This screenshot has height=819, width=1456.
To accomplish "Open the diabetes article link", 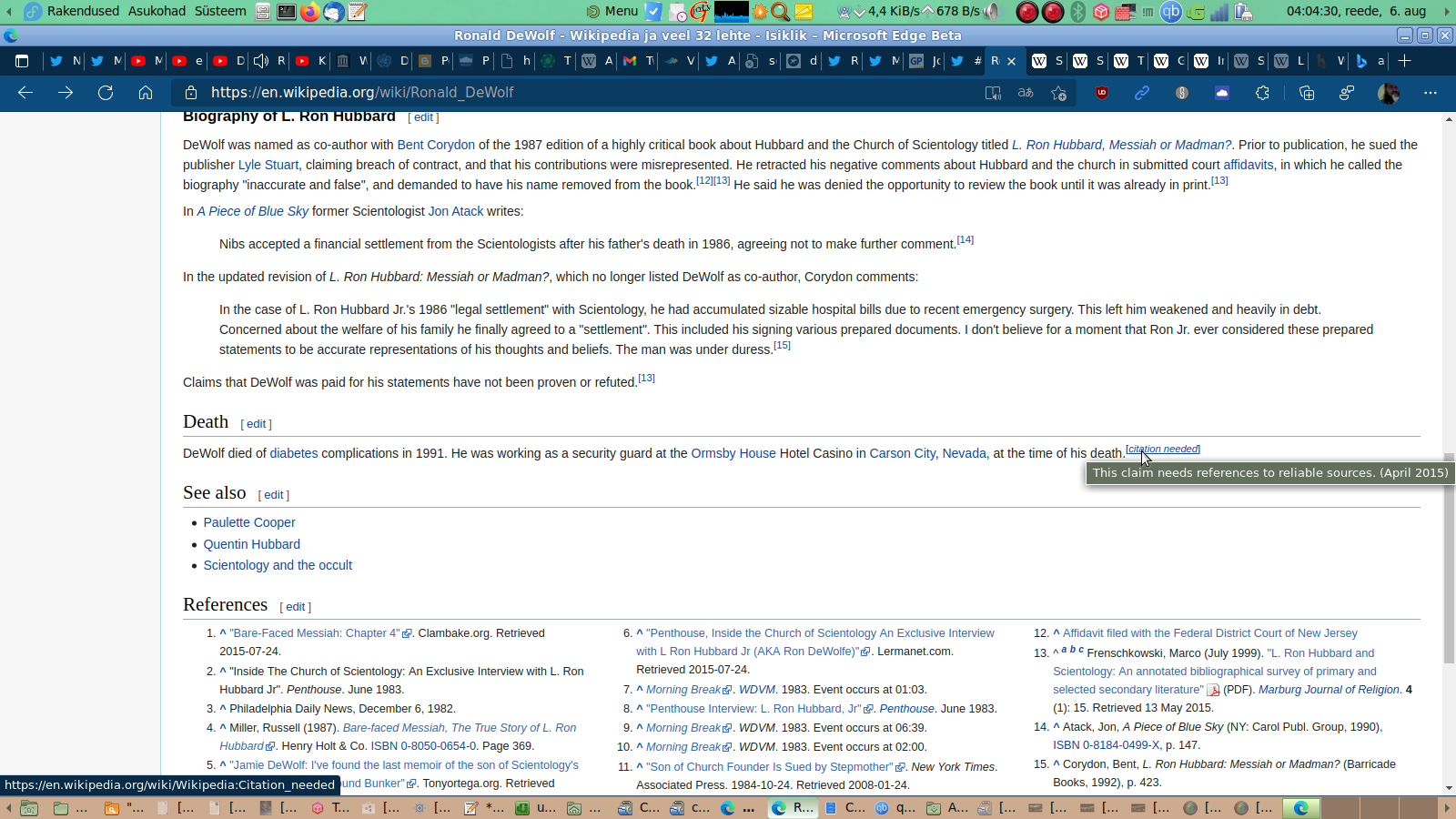I will 294,453.
